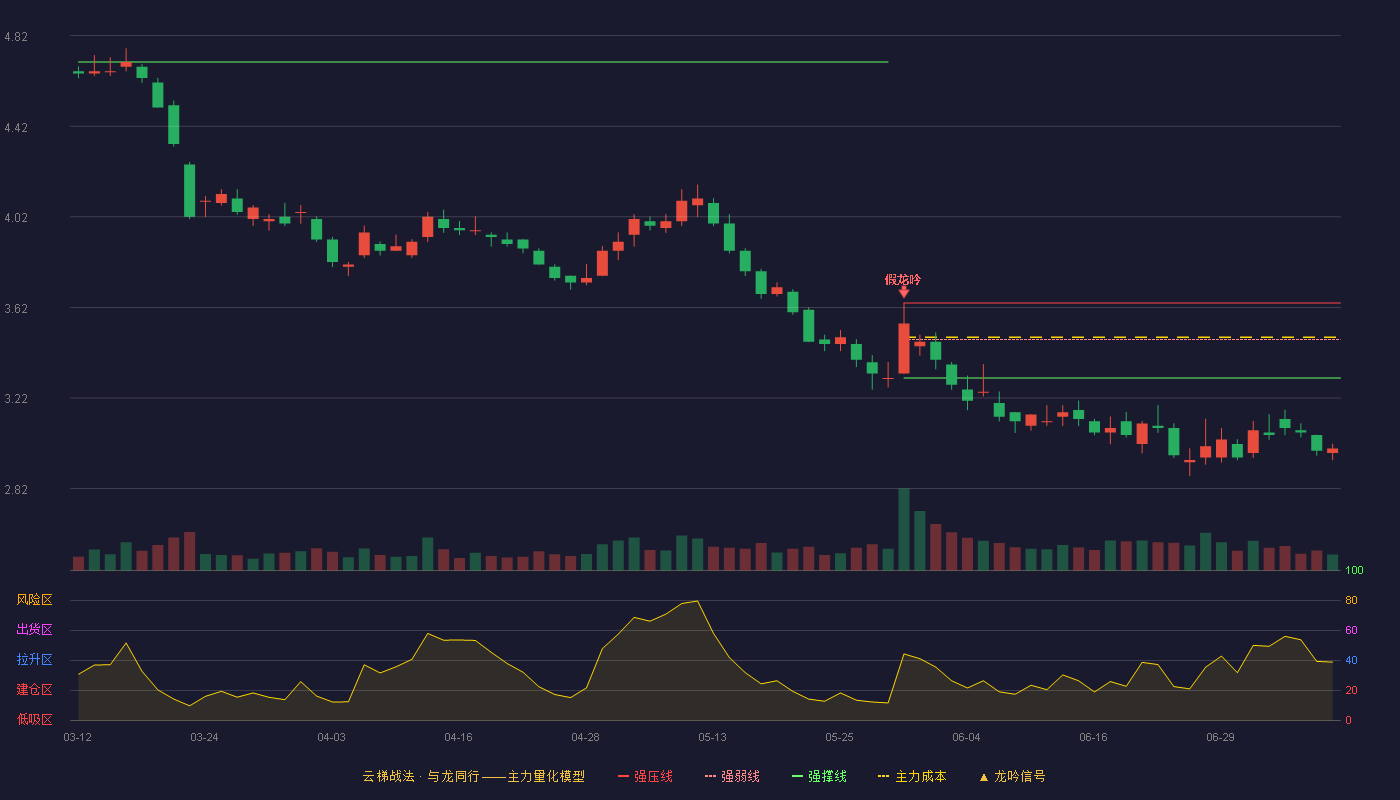Viewport: 1400px width, 800px height.
Task: Click the green 100 indicator scale value
Action: 1354,570
